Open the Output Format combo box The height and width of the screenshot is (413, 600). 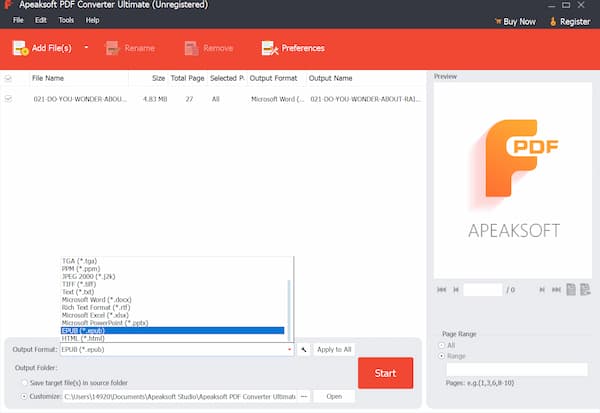177,349
